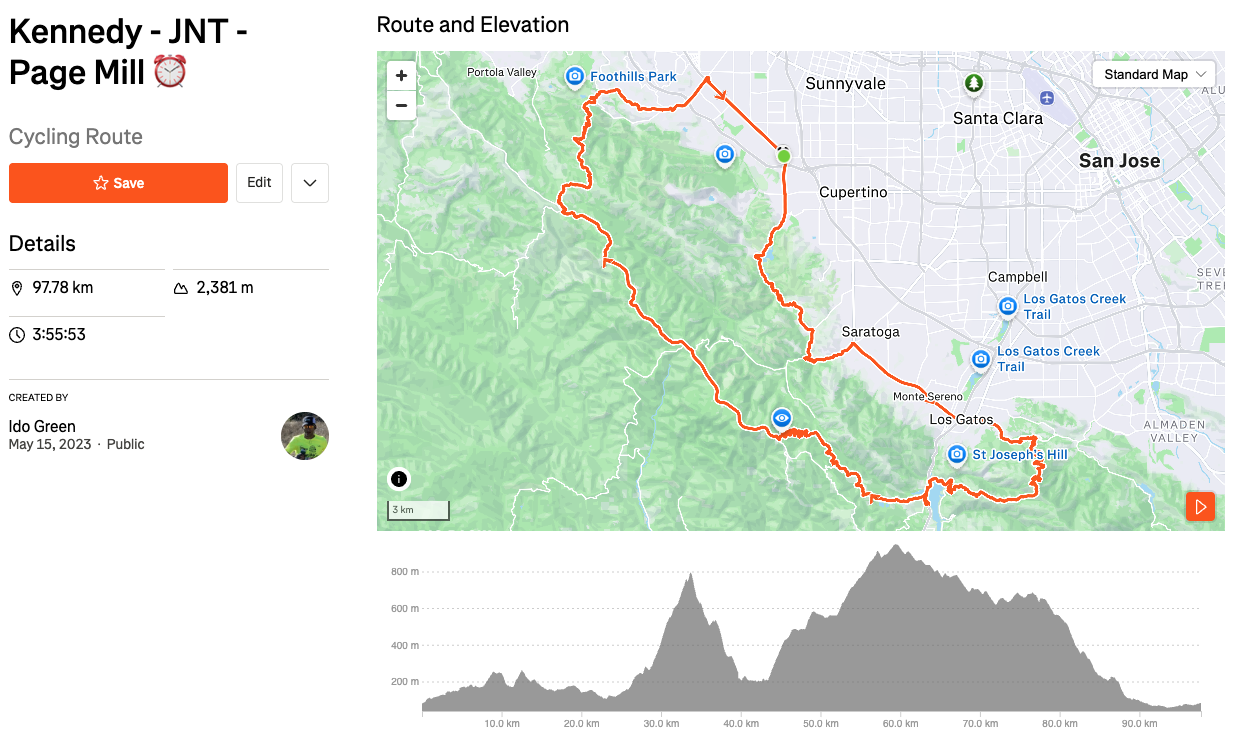Click Ido Green's profile avatar
The width and height of the screenshot is (1235, 745).
305,435
